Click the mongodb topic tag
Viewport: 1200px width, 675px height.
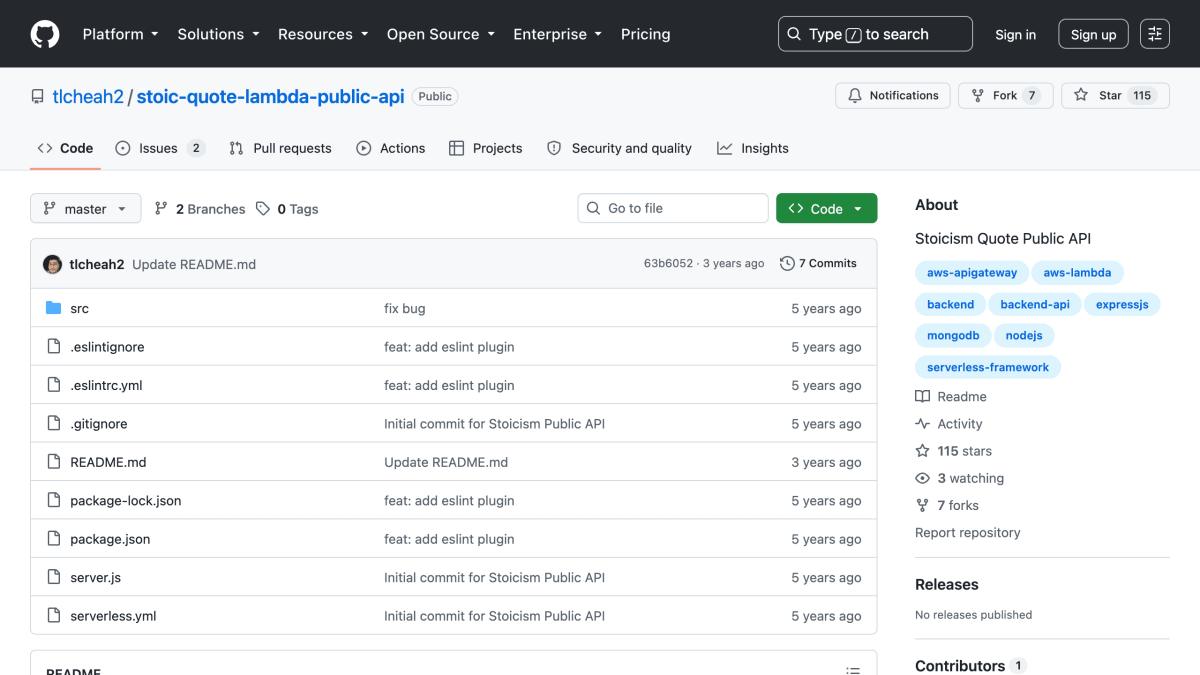pos(953,336)
